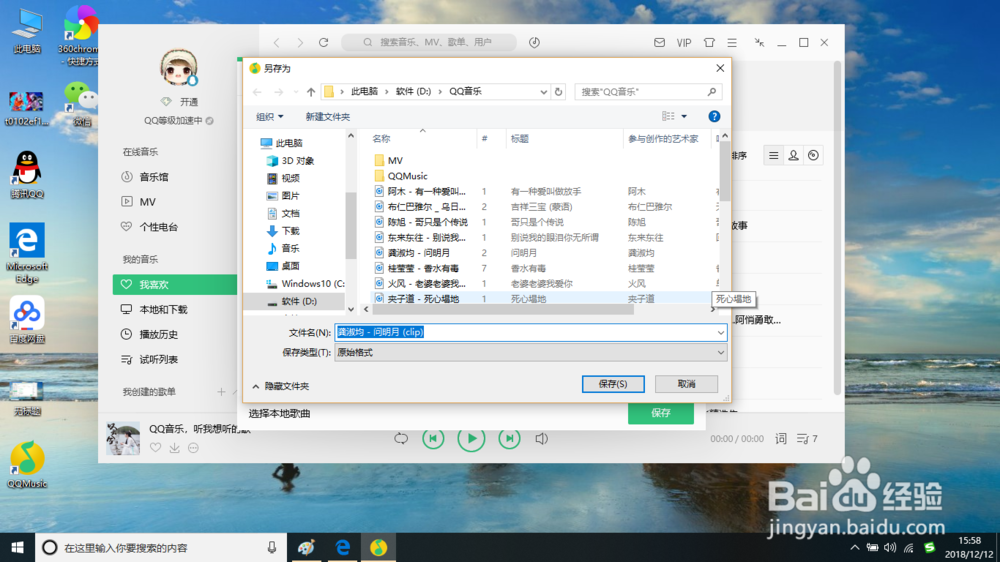The height and width of the screenshot is (562, 1000).
Task: Expand the path chevron after 软件 (D:)
Action: point(440,92)
